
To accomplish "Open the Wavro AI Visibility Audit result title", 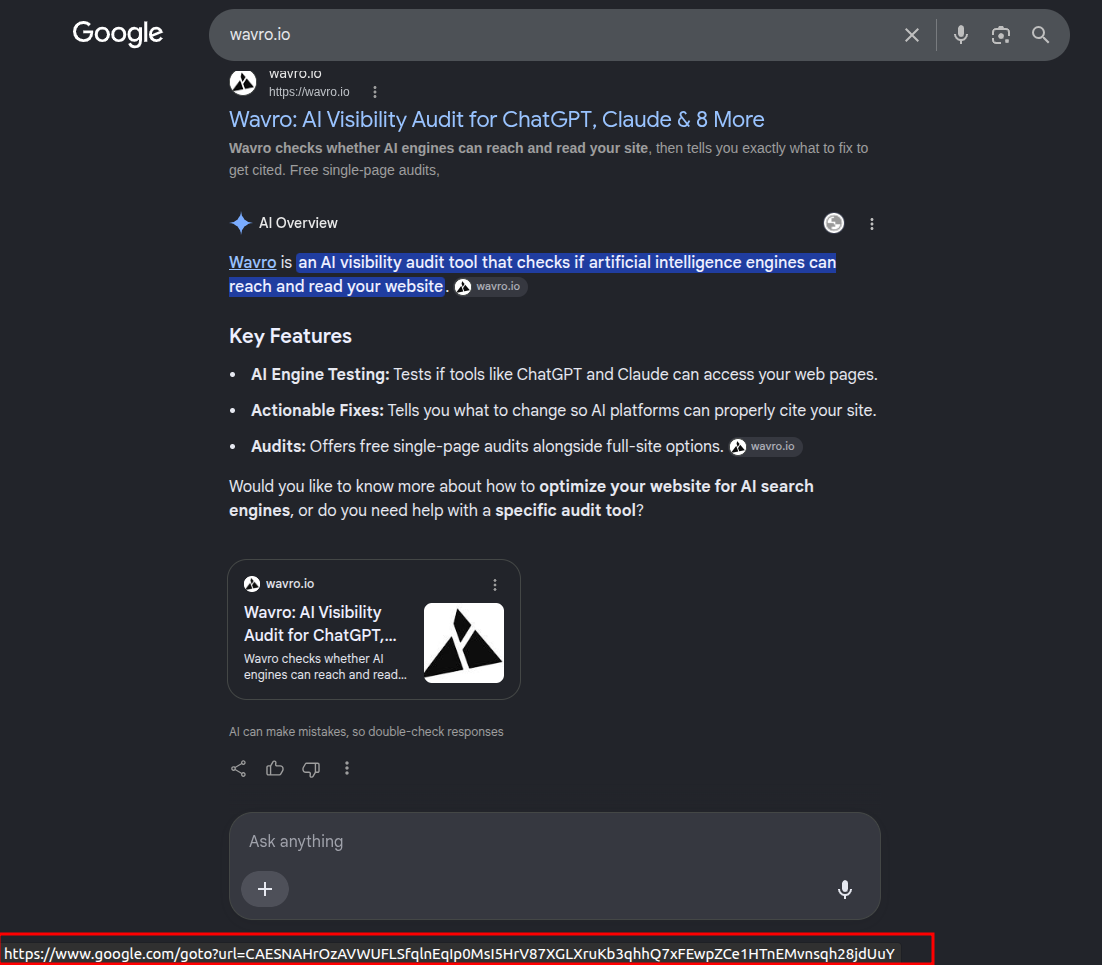I will [x=496, y=119].
